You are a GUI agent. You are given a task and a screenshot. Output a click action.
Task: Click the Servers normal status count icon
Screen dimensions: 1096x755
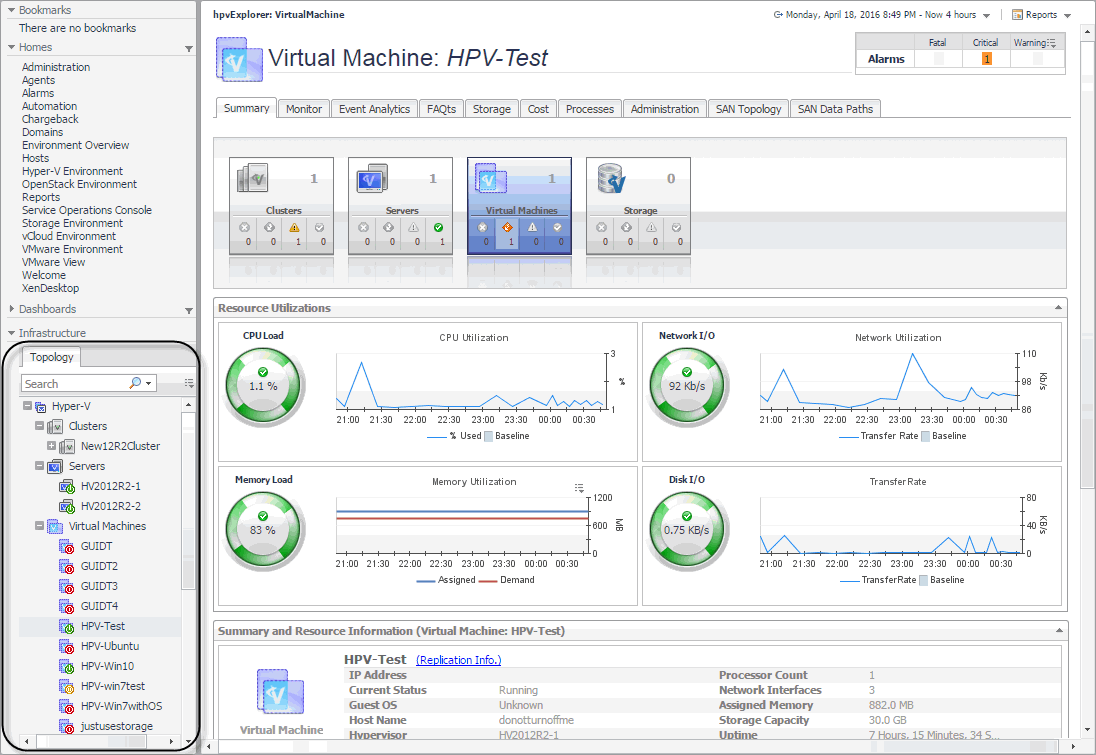(438, 228)
